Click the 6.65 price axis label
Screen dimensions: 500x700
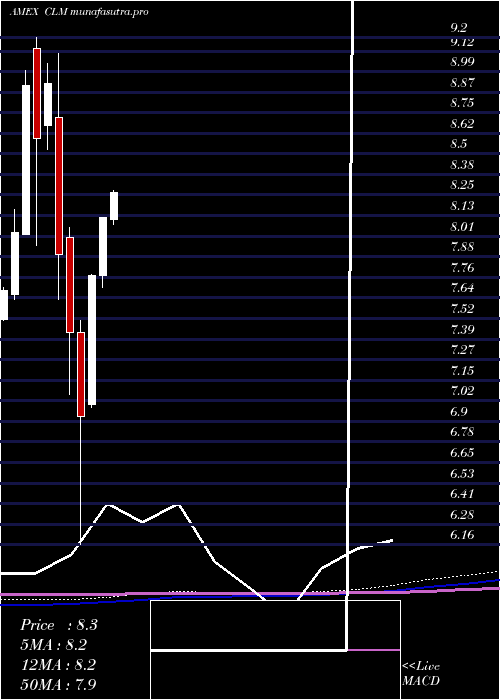462,453
